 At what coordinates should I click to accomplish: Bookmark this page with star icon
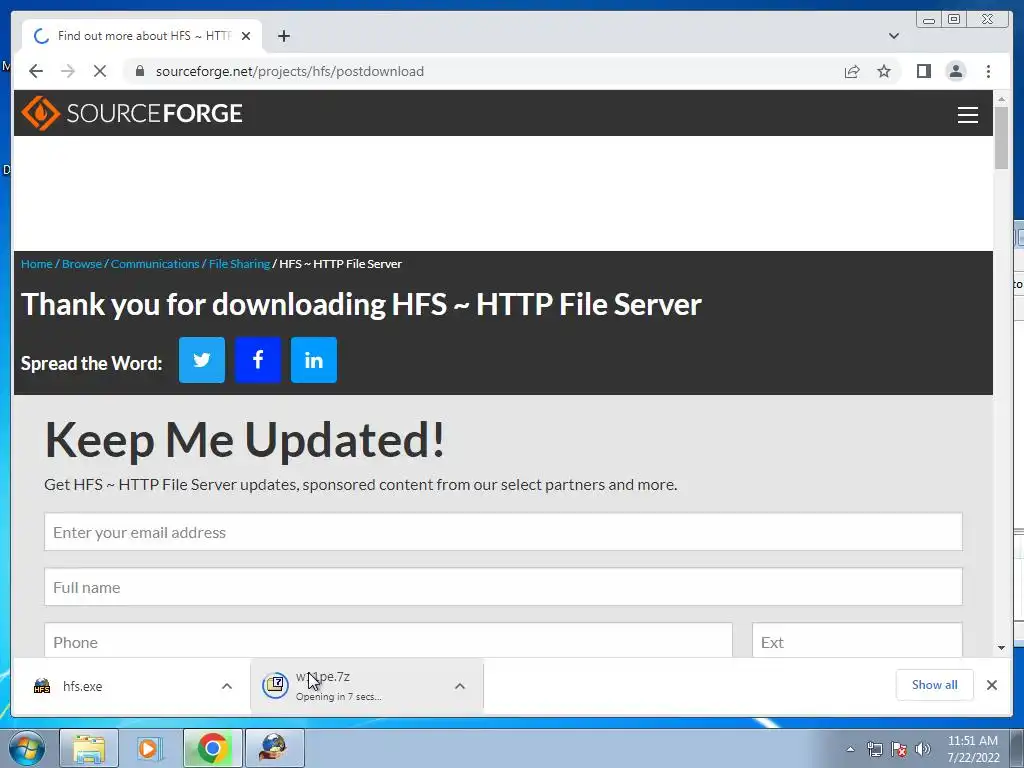(884, 71)
